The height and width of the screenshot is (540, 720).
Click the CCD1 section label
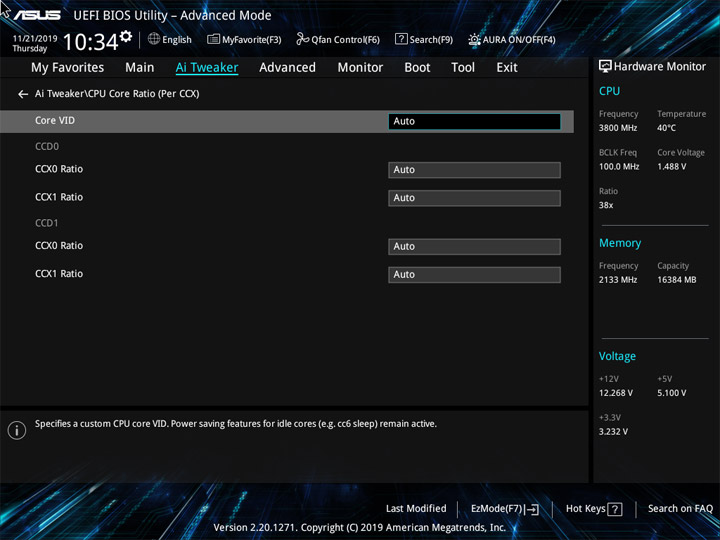[47, 223]
